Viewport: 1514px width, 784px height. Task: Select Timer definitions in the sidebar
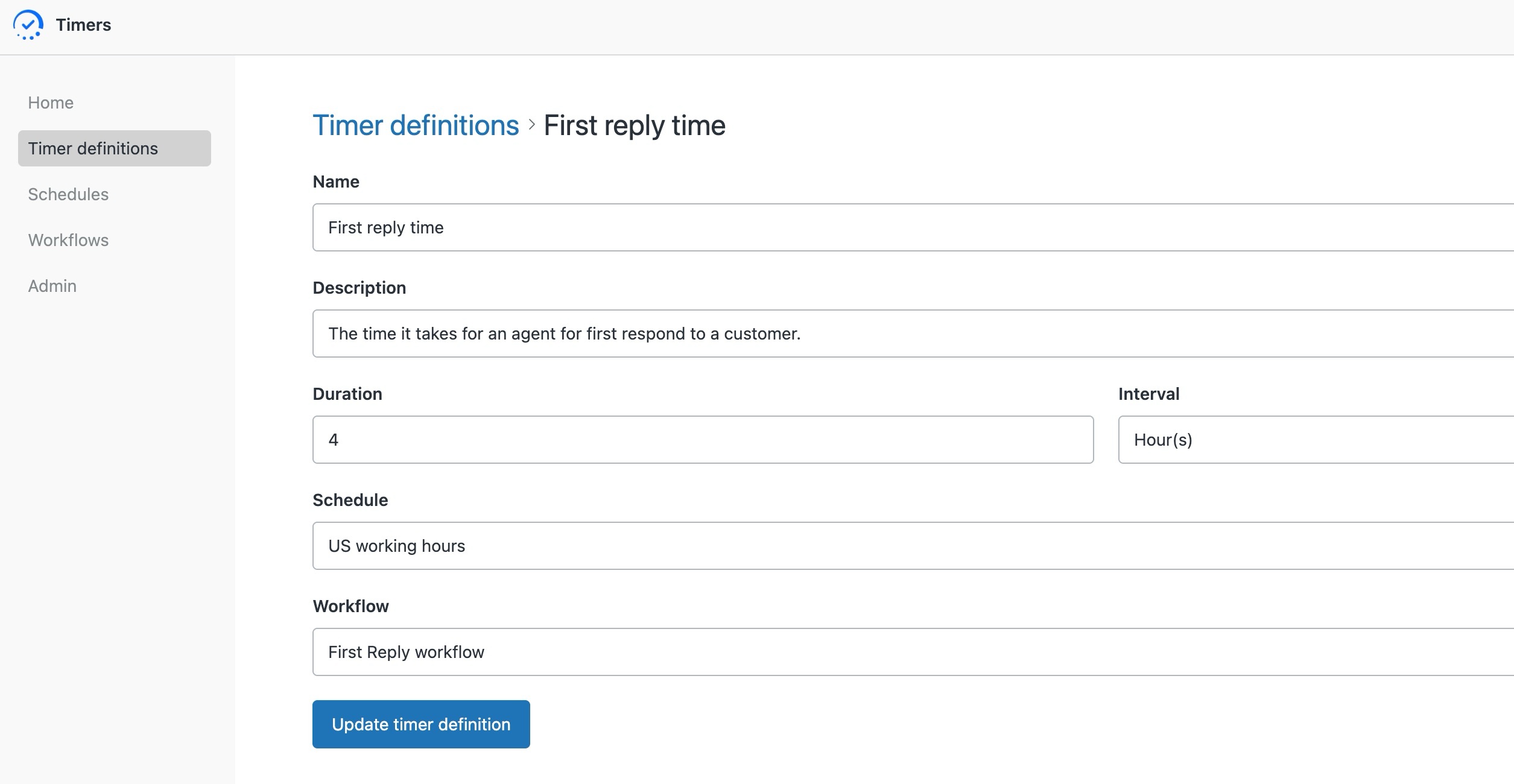pyautogui.click(x=115, y=148)
